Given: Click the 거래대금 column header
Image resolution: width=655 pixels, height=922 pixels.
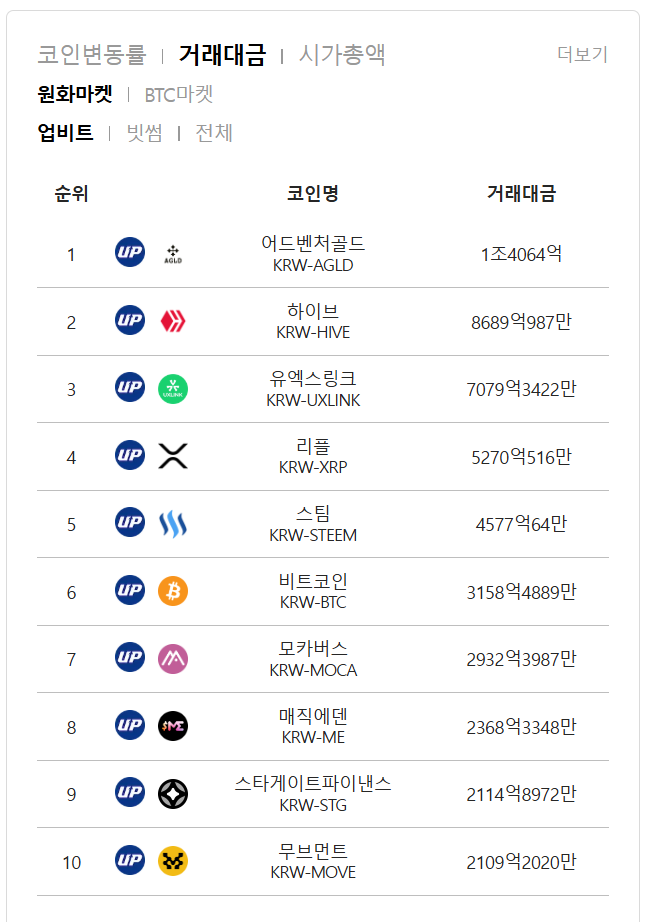Looking at the screenshot, I should (x=521, y=193).
